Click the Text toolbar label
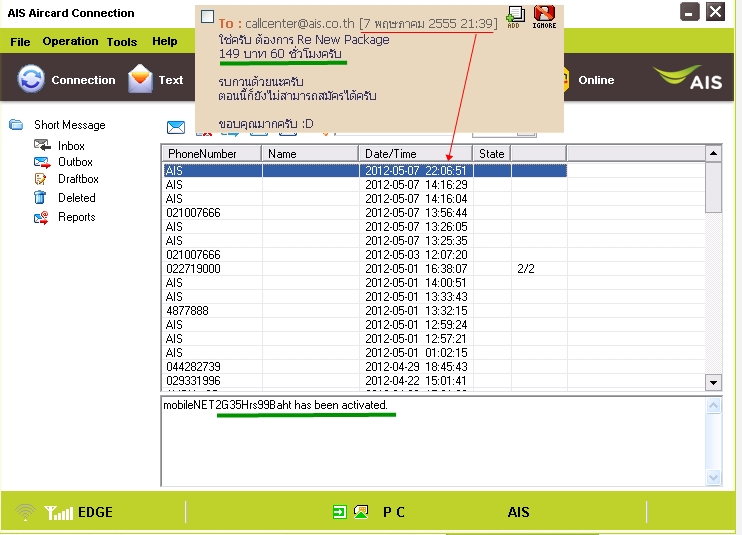 point(171,80)
